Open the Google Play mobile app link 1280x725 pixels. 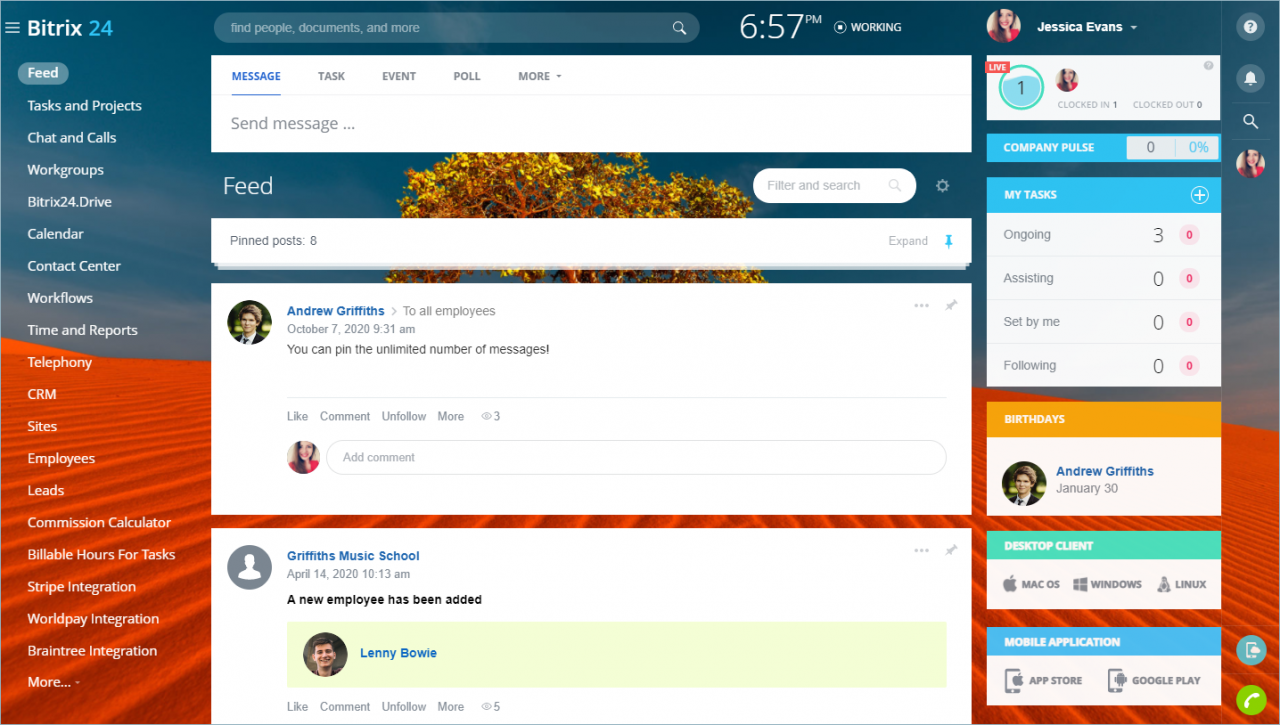click(1154, 680)
